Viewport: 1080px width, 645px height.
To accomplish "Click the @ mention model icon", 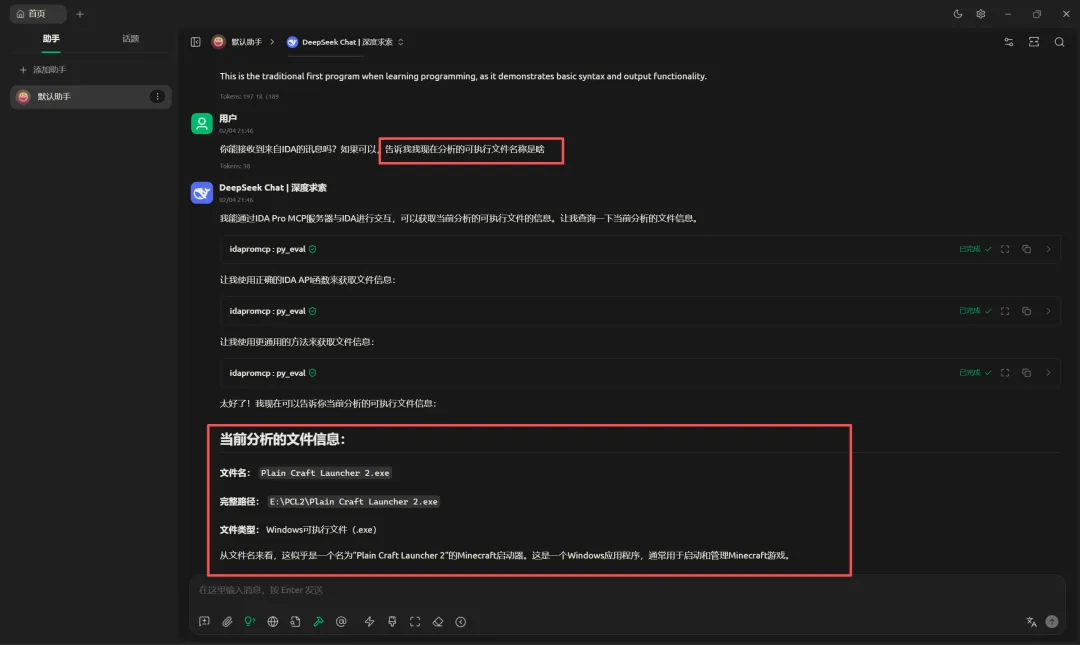I will point(341,622).
